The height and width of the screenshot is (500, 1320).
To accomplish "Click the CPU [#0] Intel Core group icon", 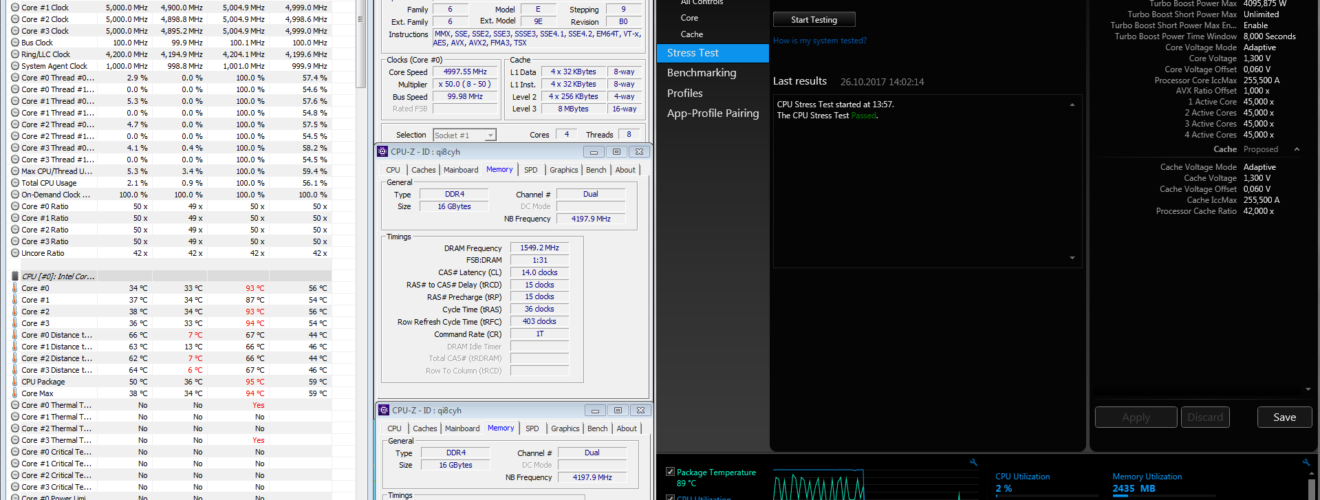I will coord(15,275).
